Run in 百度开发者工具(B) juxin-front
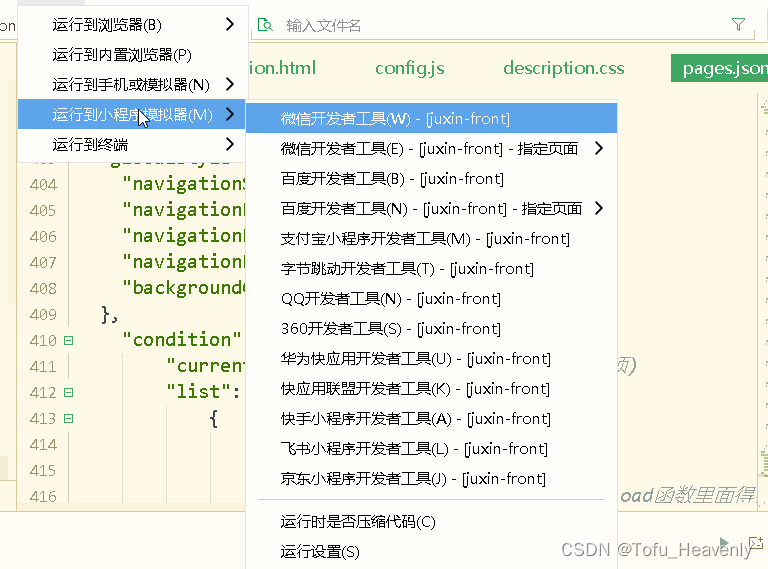Viewport: 768px width, 569px height. [x=431, y=179]
